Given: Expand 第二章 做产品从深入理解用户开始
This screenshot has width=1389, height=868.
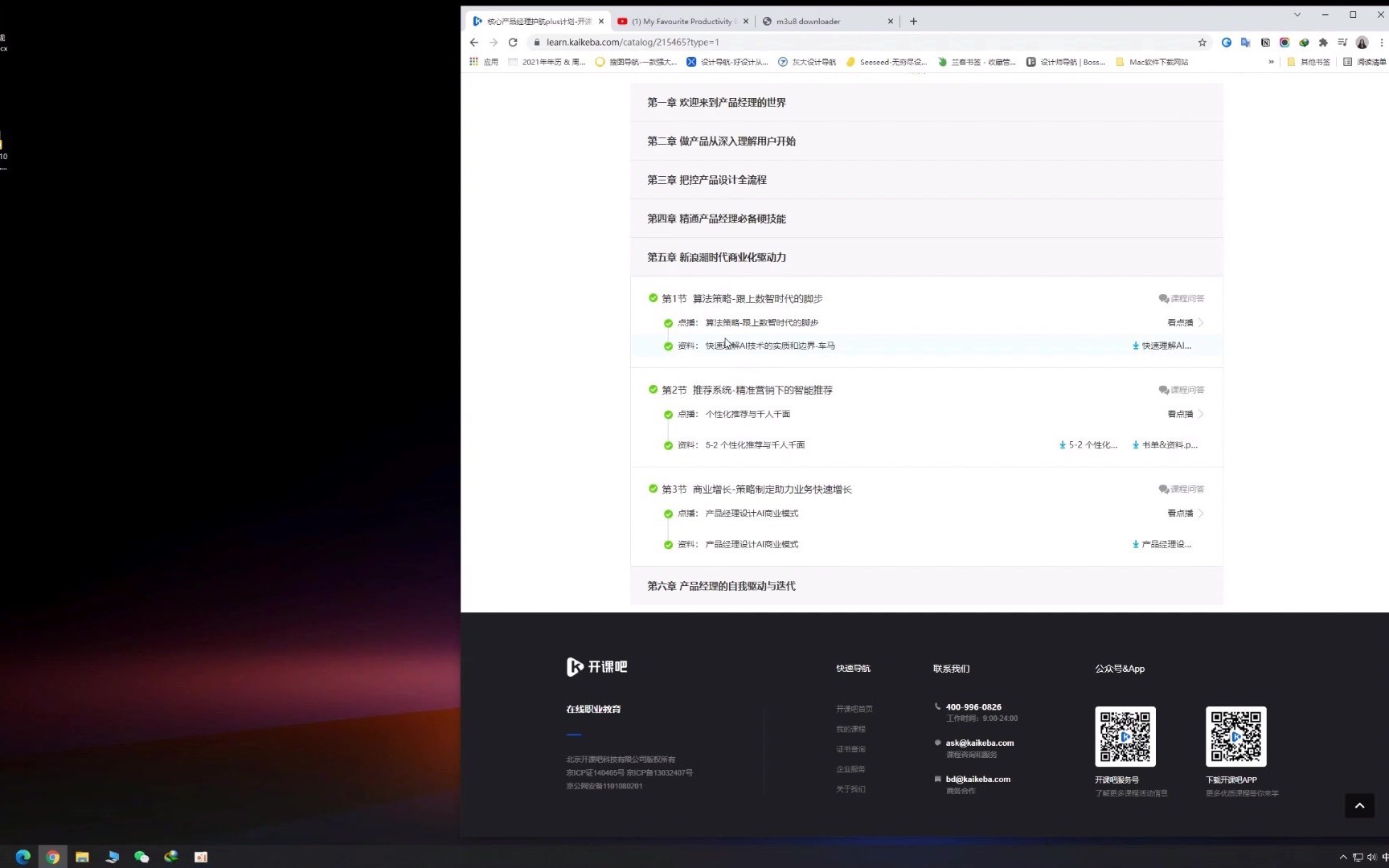Looking at the screenshot, I should [926, 141].
